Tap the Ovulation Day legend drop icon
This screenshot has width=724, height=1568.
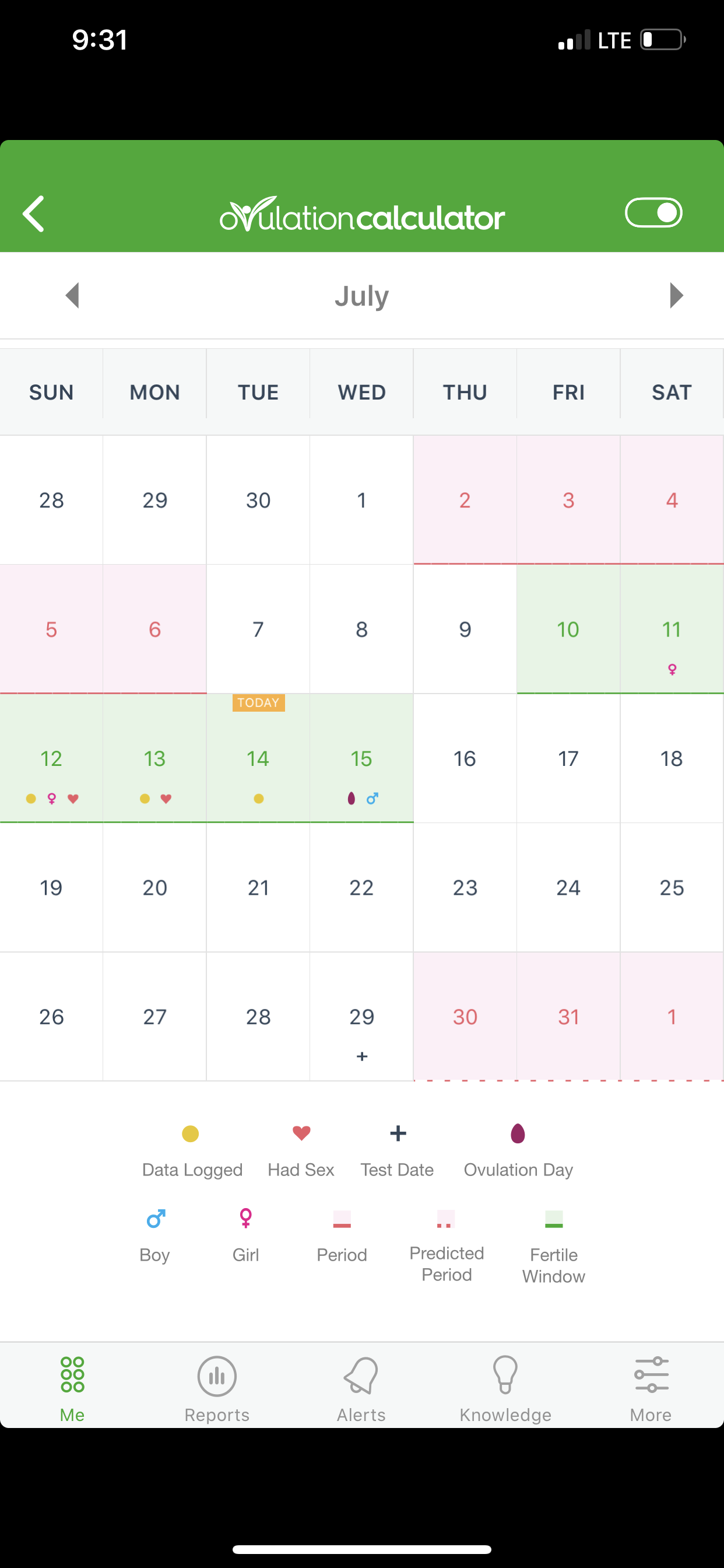pos(518,1133)
